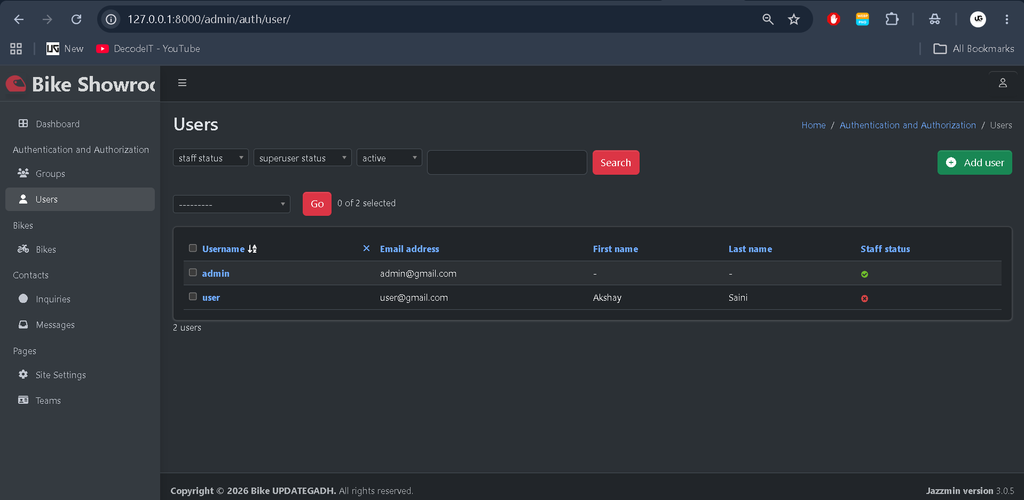Image resolution: width=1024 pixels, height=500 pixels.
Task: Open Bikes in sidebar
Action: [80, 249]
